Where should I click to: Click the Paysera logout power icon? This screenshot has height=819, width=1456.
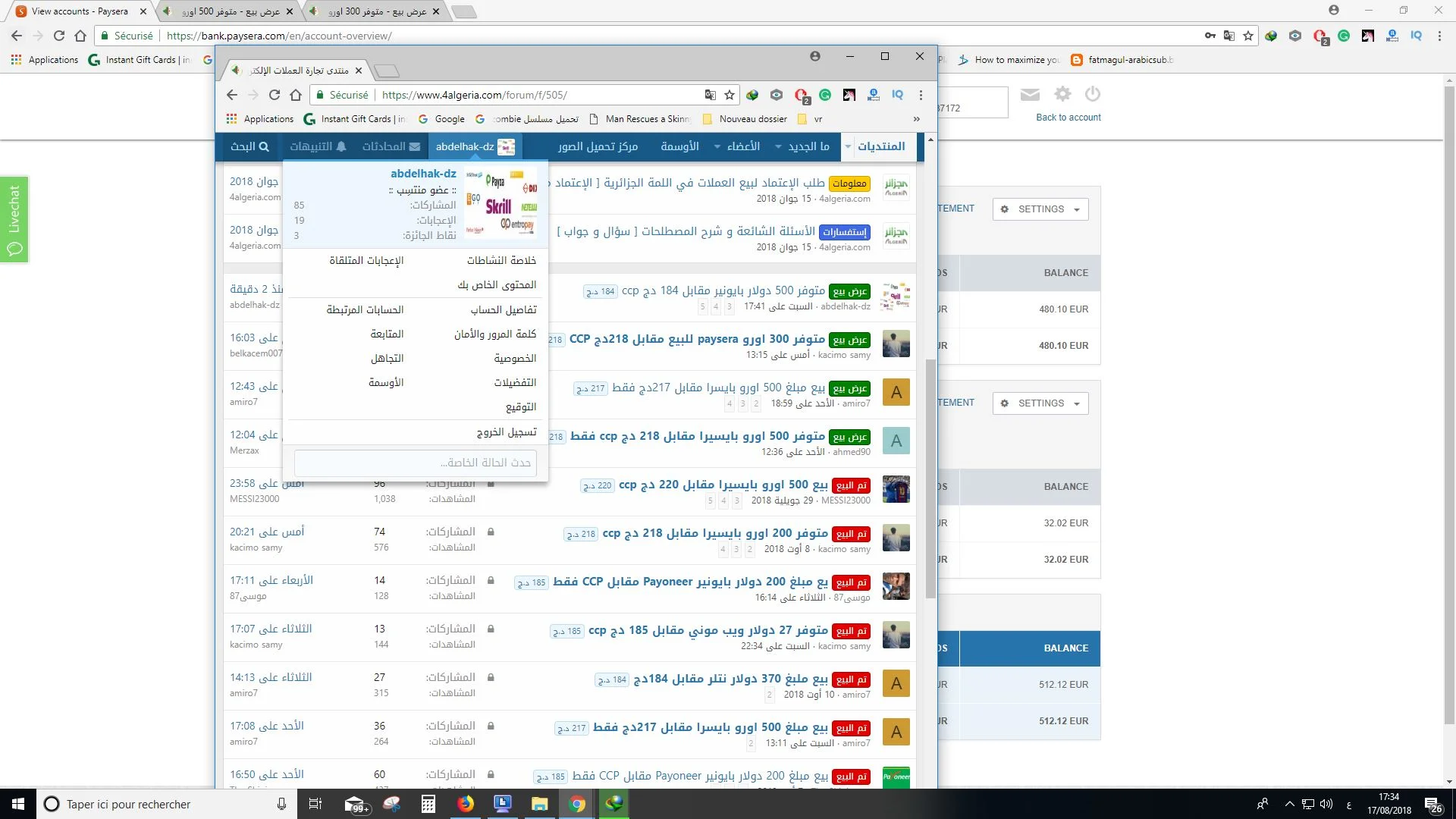point(1092,94)
